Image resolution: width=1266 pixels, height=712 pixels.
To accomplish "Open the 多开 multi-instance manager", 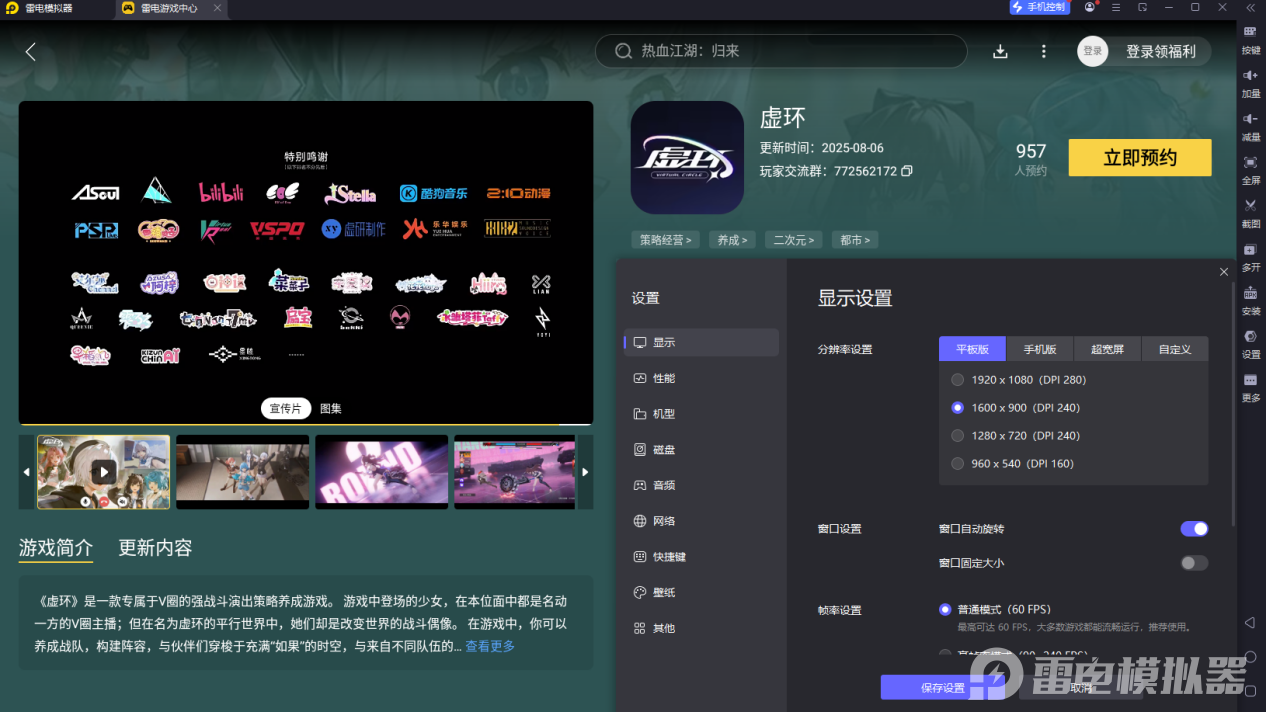I will pyautogui.click(x=1250, y=255).
